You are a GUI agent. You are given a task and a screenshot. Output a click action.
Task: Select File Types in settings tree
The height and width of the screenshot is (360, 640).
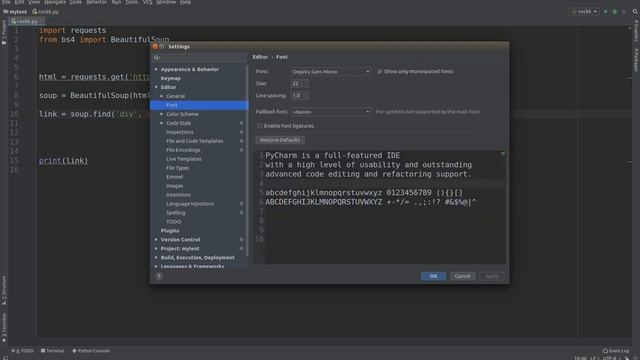tap(178, 168)
